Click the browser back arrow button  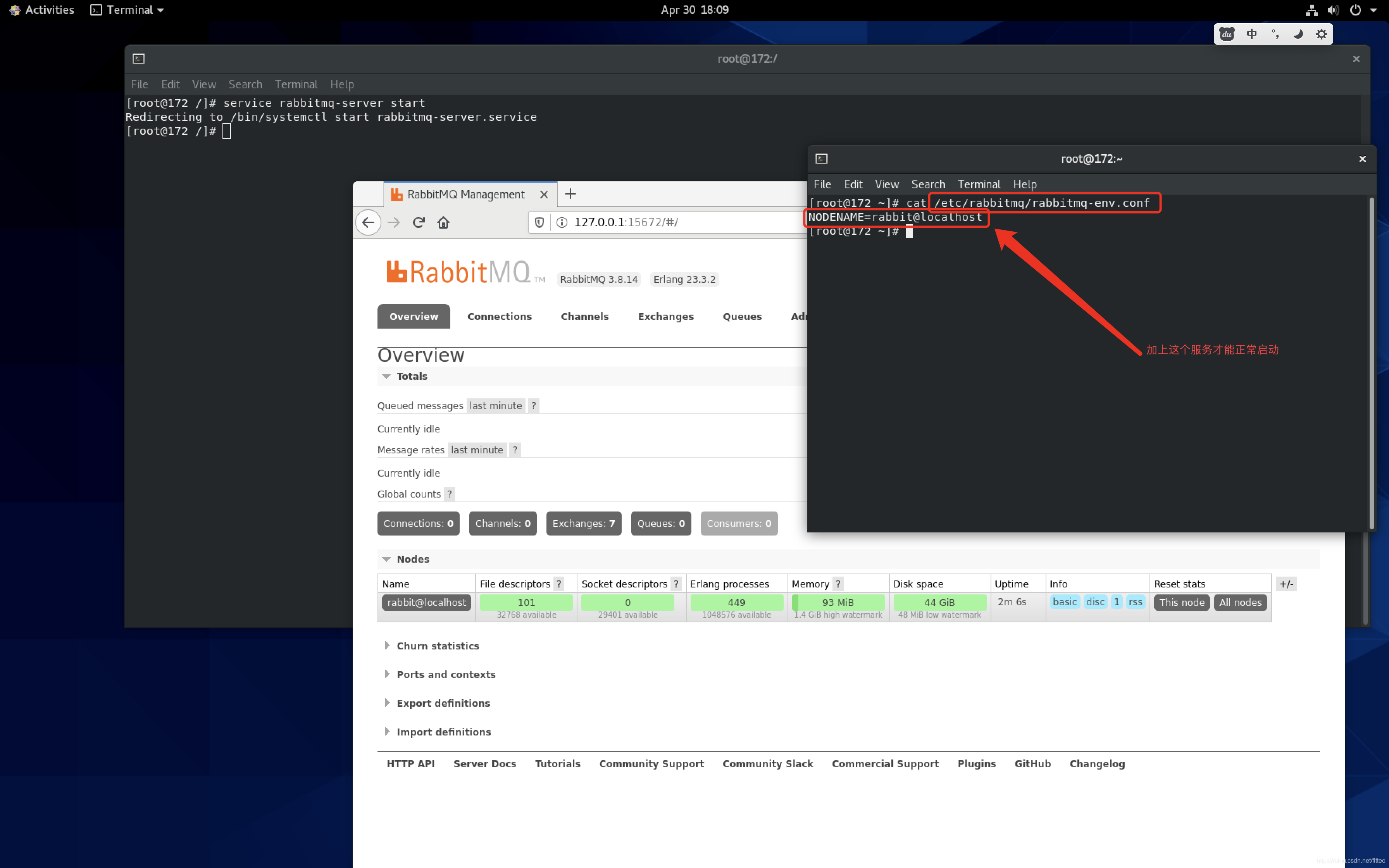pos(368,222)
